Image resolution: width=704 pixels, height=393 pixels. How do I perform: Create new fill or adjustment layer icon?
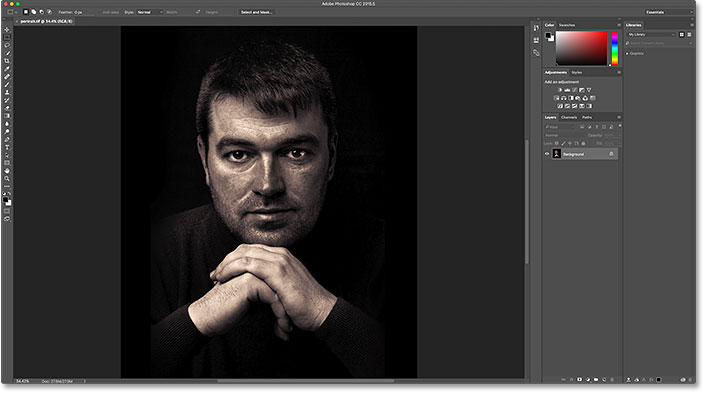point(588,380)
